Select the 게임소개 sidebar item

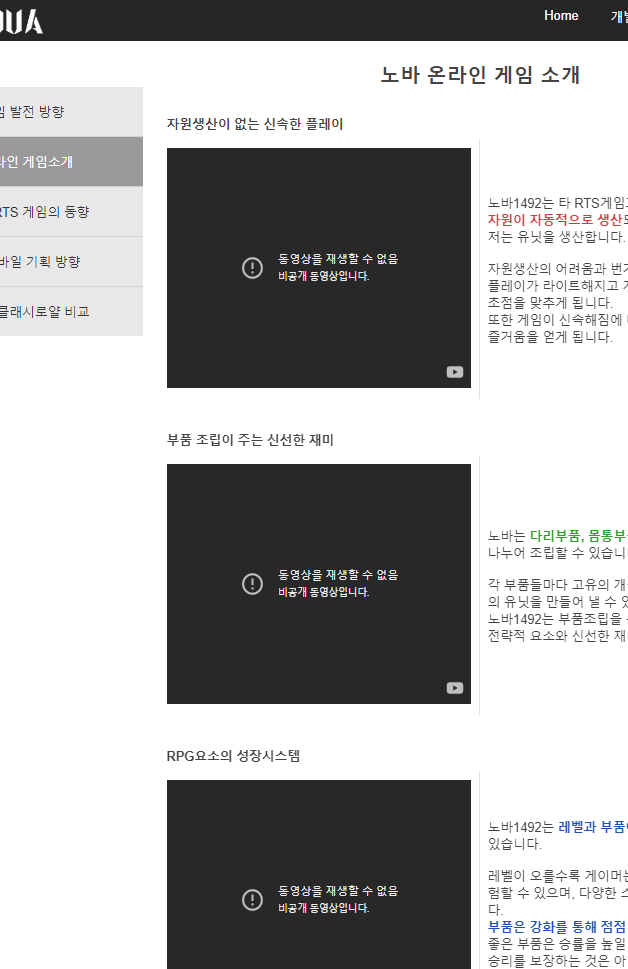pyautogui.click(x=71, y=162)
